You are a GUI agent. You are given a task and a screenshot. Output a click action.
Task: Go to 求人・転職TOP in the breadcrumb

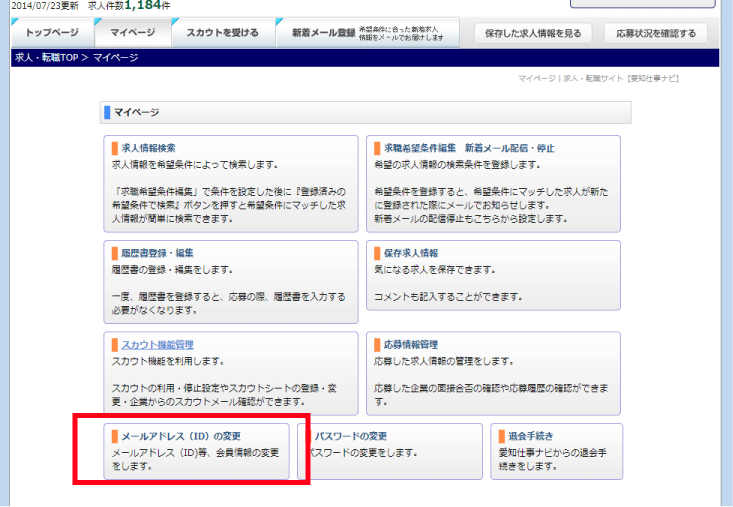[46, 58]
